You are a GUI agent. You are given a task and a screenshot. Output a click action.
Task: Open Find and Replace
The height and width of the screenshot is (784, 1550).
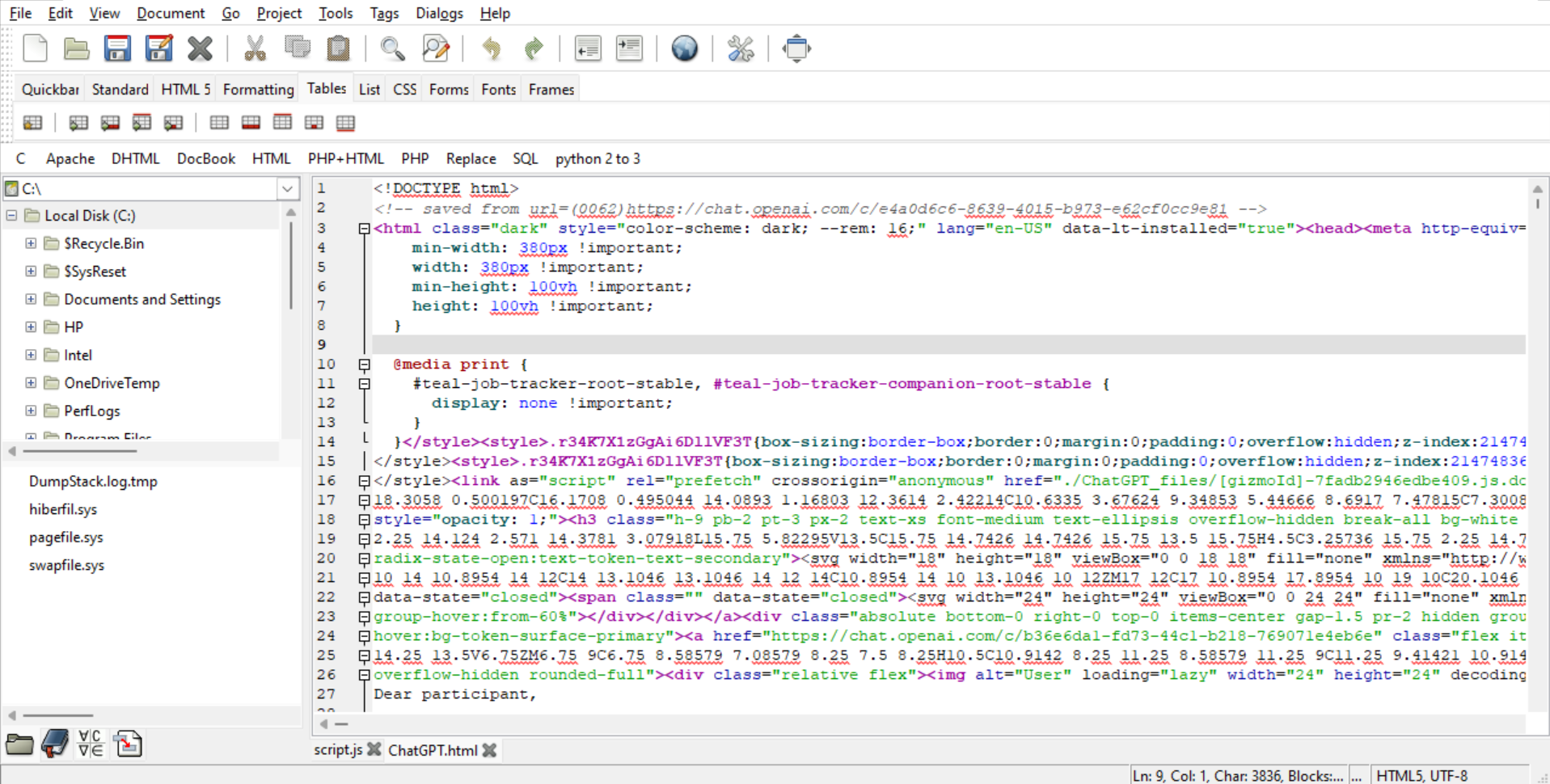436,48
